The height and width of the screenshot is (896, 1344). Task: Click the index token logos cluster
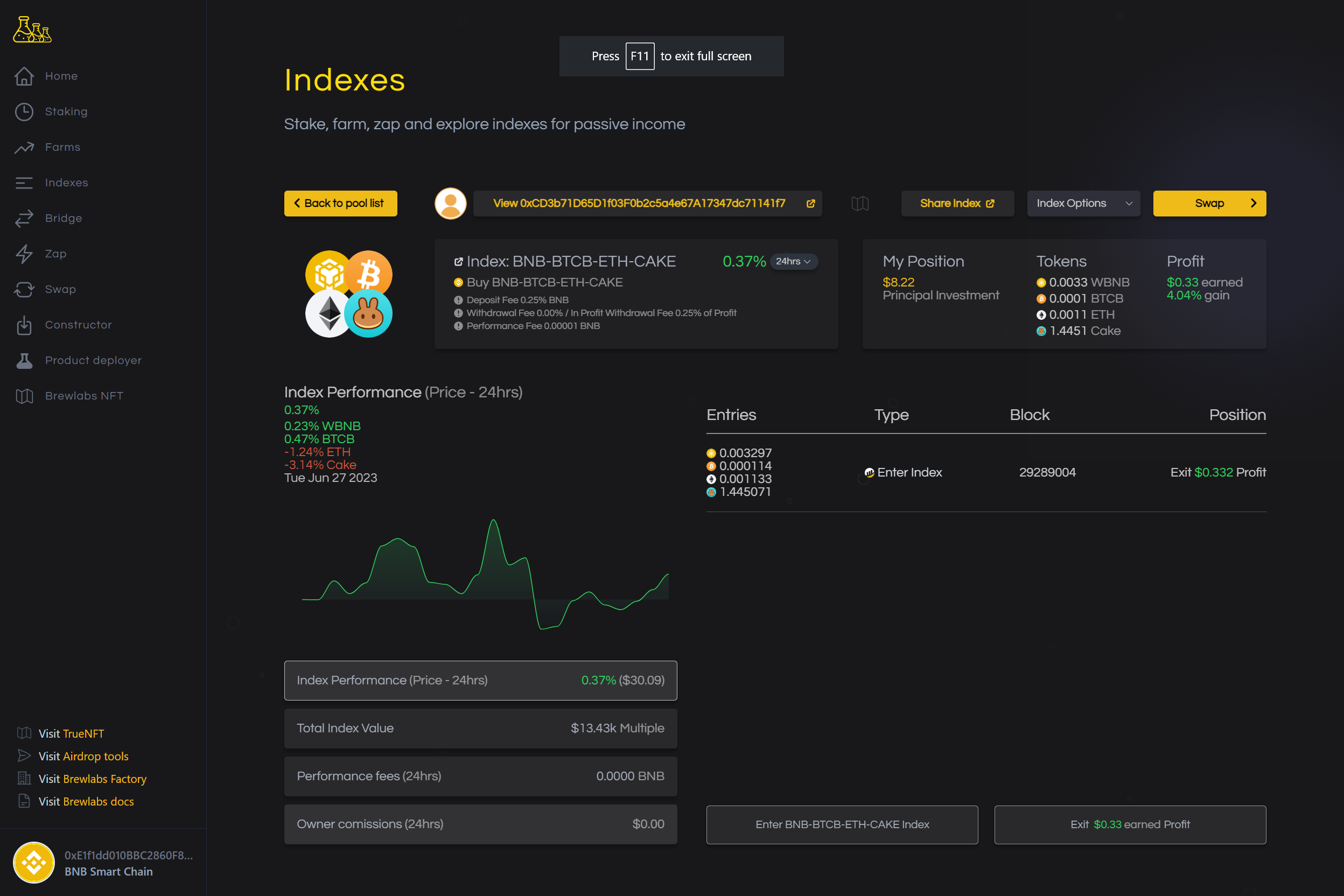click(348, 293)
